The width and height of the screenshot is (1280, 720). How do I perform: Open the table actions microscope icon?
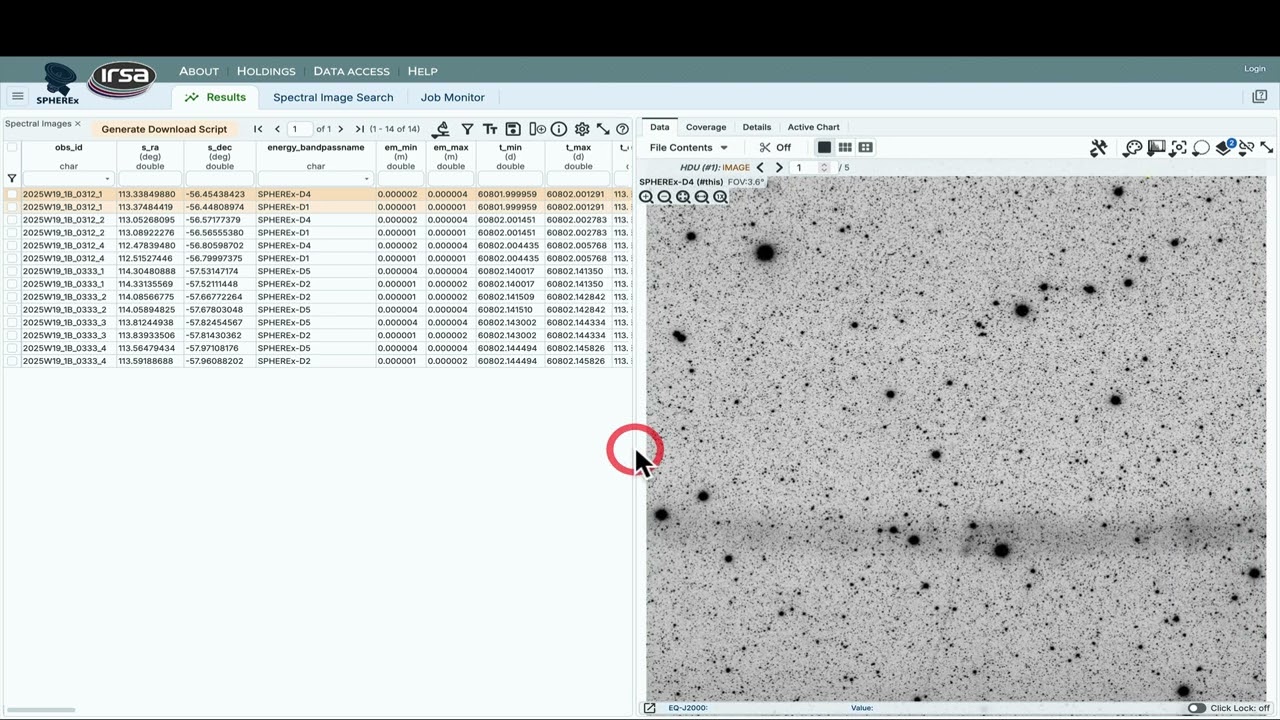(x=441, y=129)
